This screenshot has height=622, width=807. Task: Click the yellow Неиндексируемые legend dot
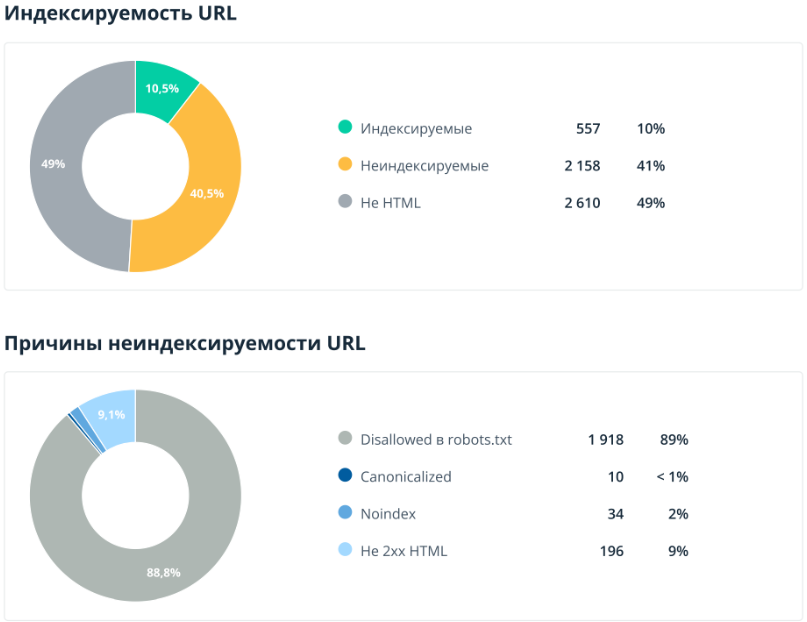click(x=345, y=165)
